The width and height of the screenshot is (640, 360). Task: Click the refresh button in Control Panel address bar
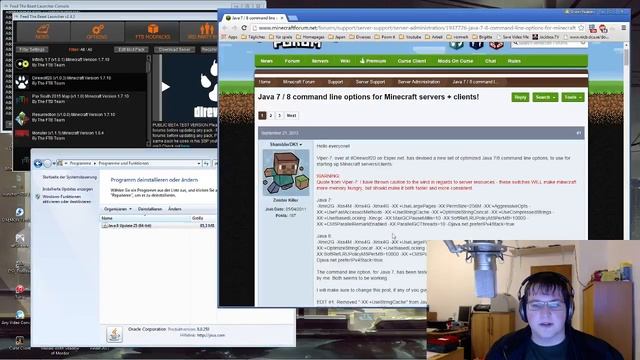[x=207, y=163]
